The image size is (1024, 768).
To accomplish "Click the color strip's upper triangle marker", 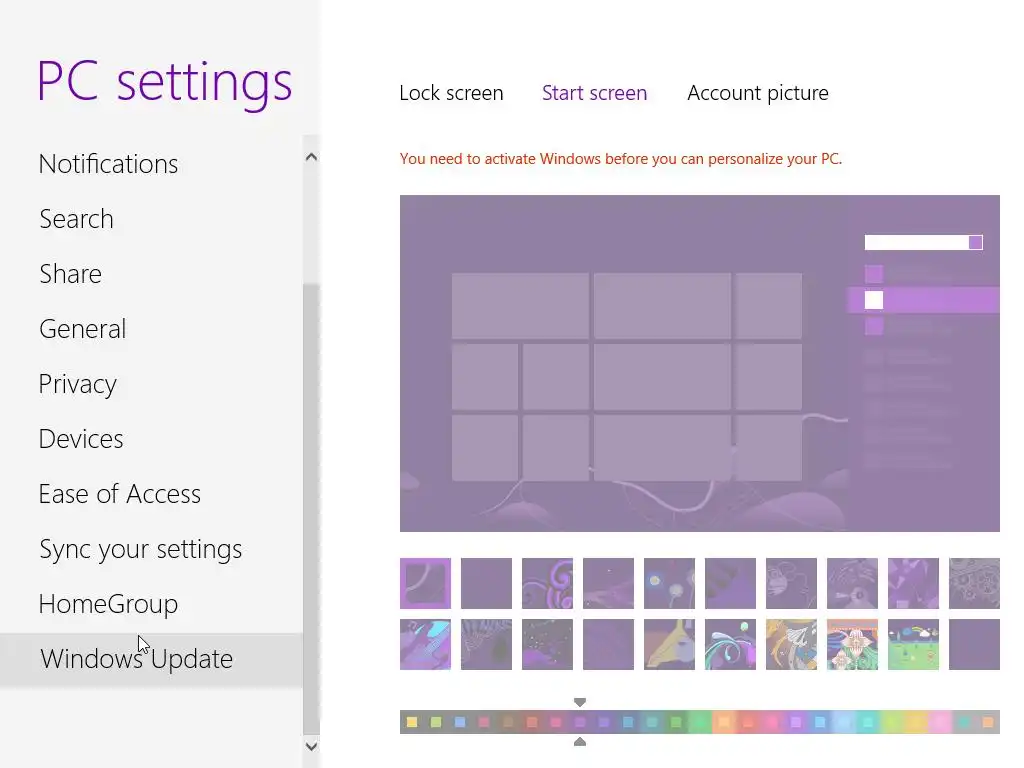I will click(x=580, y=702).
